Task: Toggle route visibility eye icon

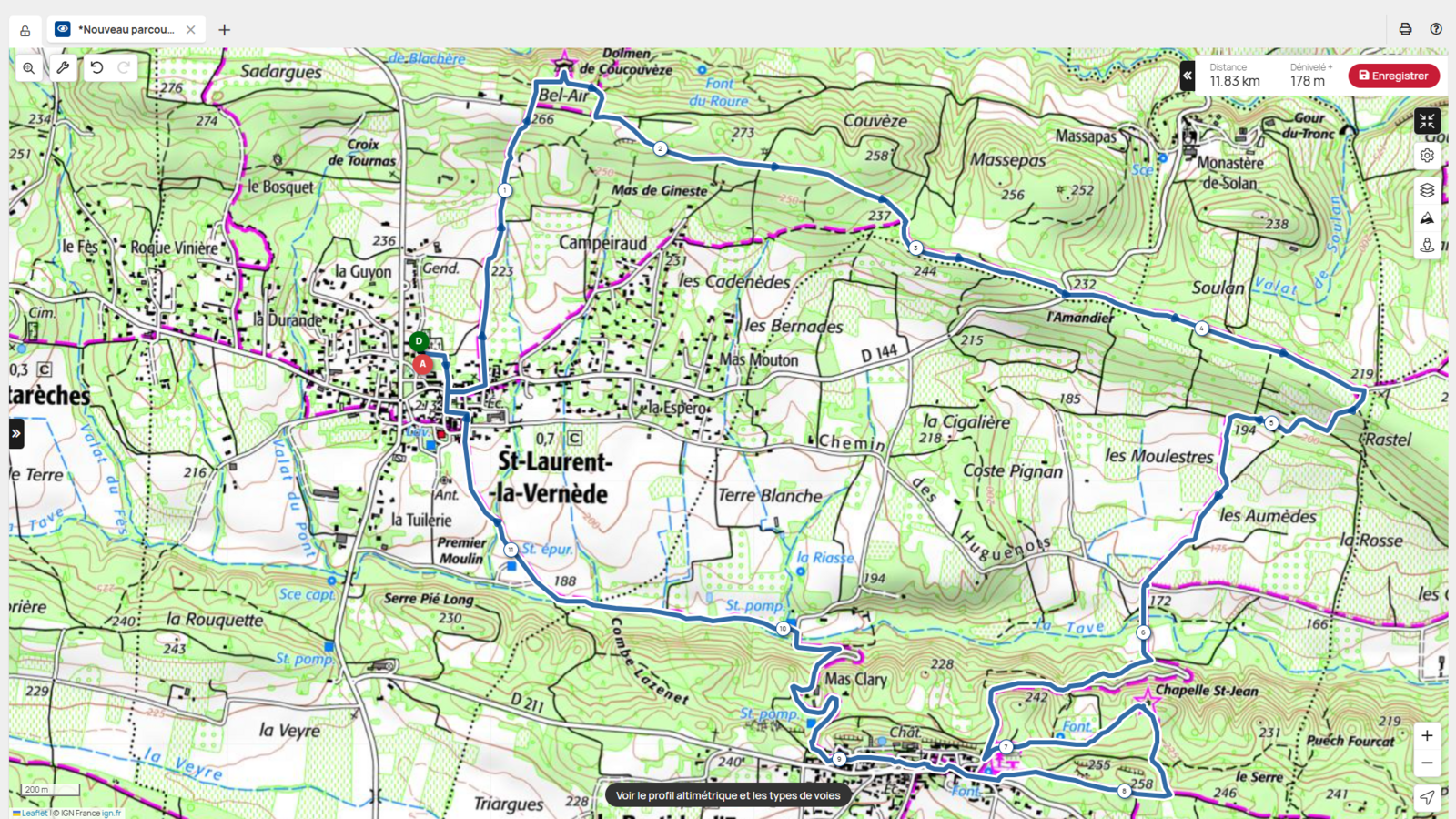Action: click(x=63, y=29)
